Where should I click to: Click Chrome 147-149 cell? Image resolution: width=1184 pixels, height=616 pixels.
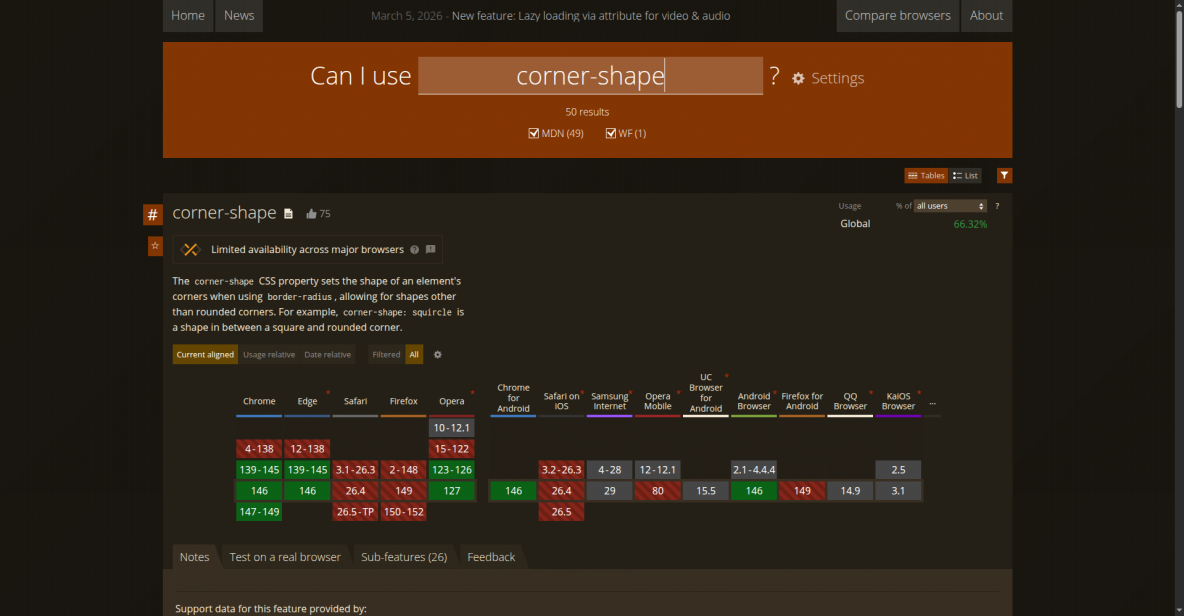[x=259, y=512]
